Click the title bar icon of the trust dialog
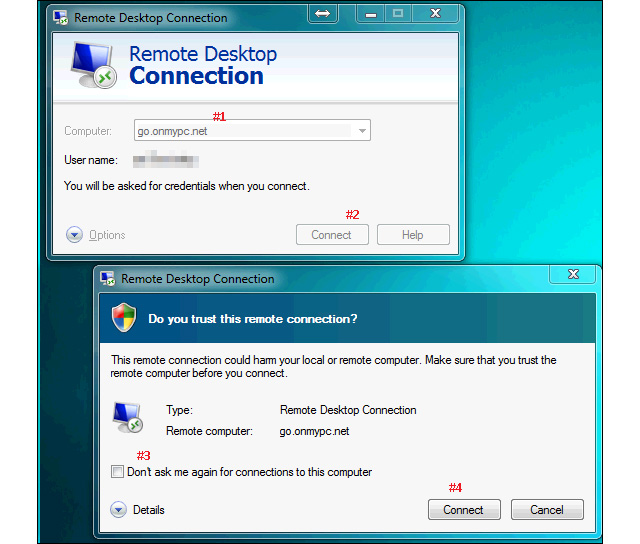Viewport: 640px width, 544px height. [x=107, y=279]
